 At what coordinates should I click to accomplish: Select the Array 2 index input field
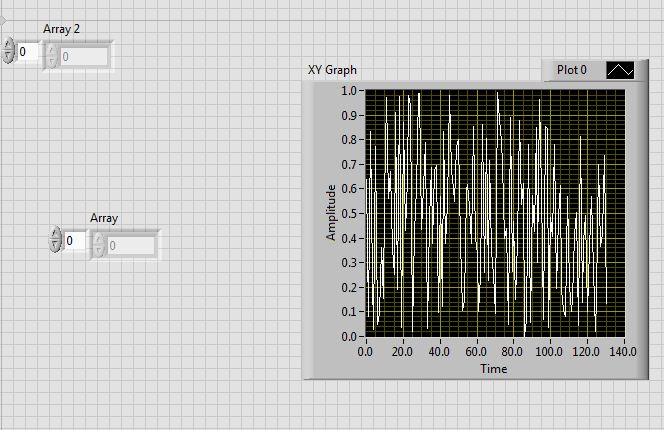coord(29,52)
